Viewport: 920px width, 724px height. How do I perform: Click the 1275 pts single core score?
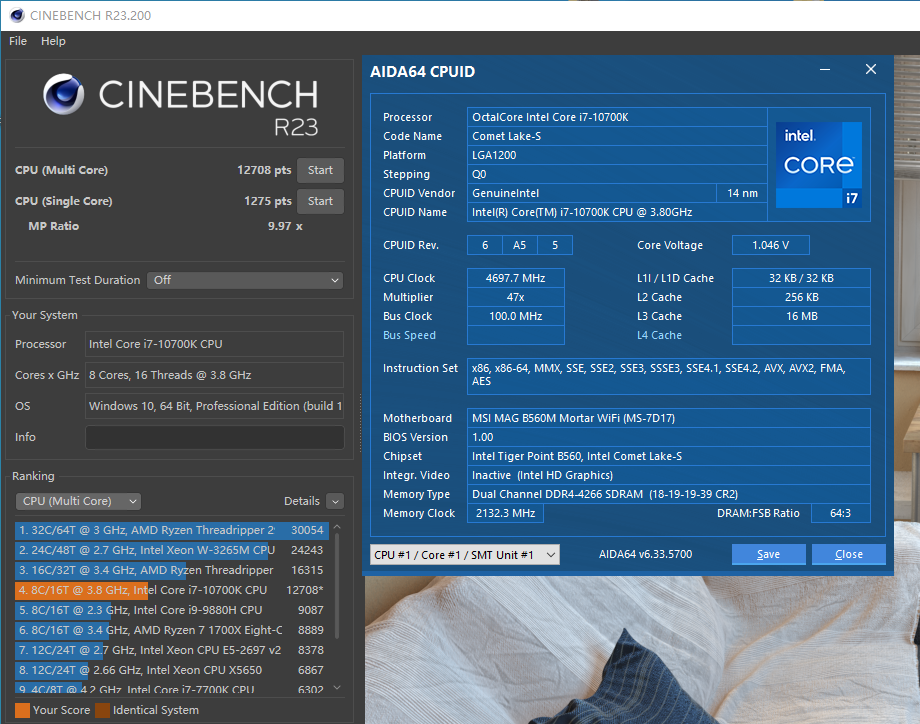(x=268, y=201)
